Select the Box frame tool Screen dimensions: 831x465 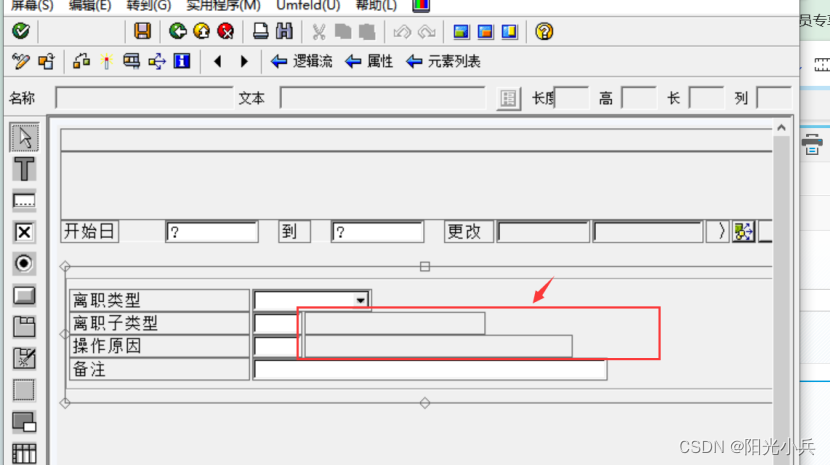tap(24, 390)
